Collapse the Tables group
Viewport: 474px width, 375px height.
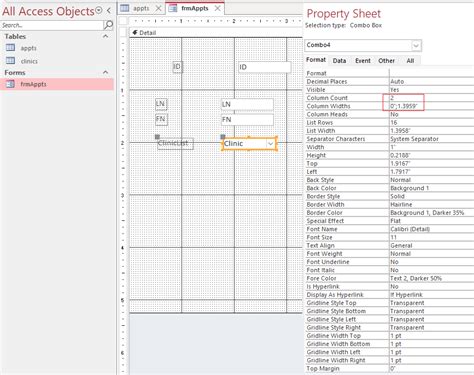(x=106, y=36)
